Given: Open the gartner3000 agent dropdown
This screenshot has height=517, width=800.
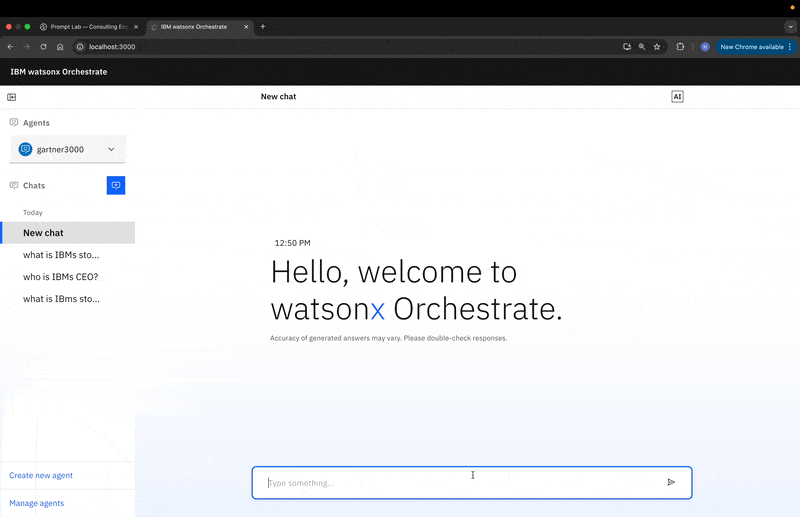Looking at the screenshot, I should [67, 150].
